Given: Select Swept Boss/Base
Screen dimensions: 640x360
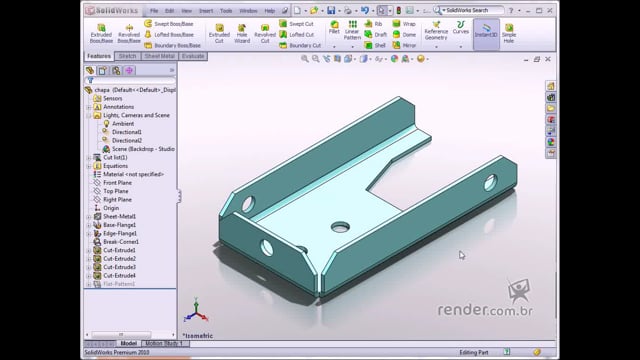Looking at the screenshot, I should click(169, 24).
